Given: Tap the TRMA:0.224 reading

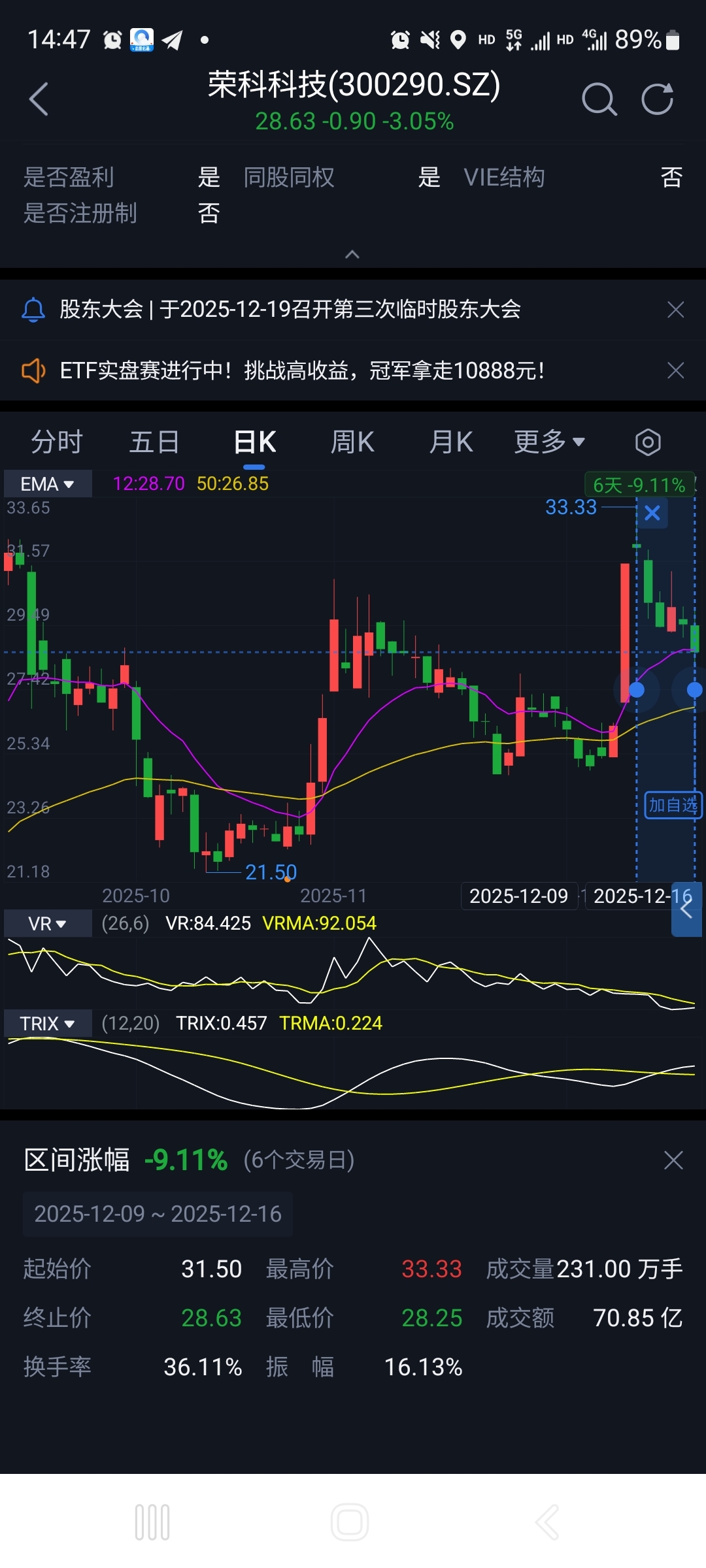Looking at the screenshot, I should point(331,1023).
